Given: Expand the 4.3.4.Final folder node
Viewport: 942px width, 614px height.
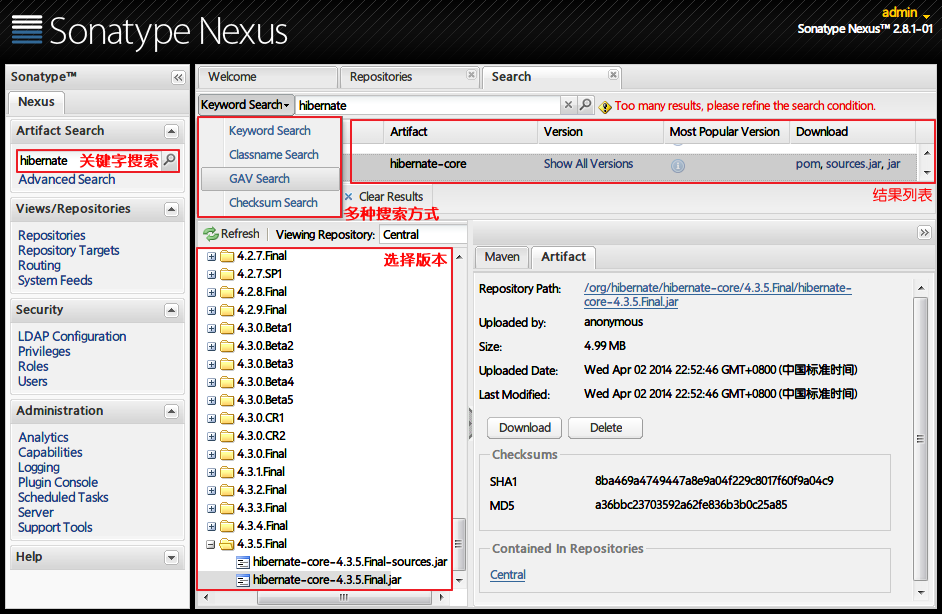Looking at the screenshot, I should point(211,526).
